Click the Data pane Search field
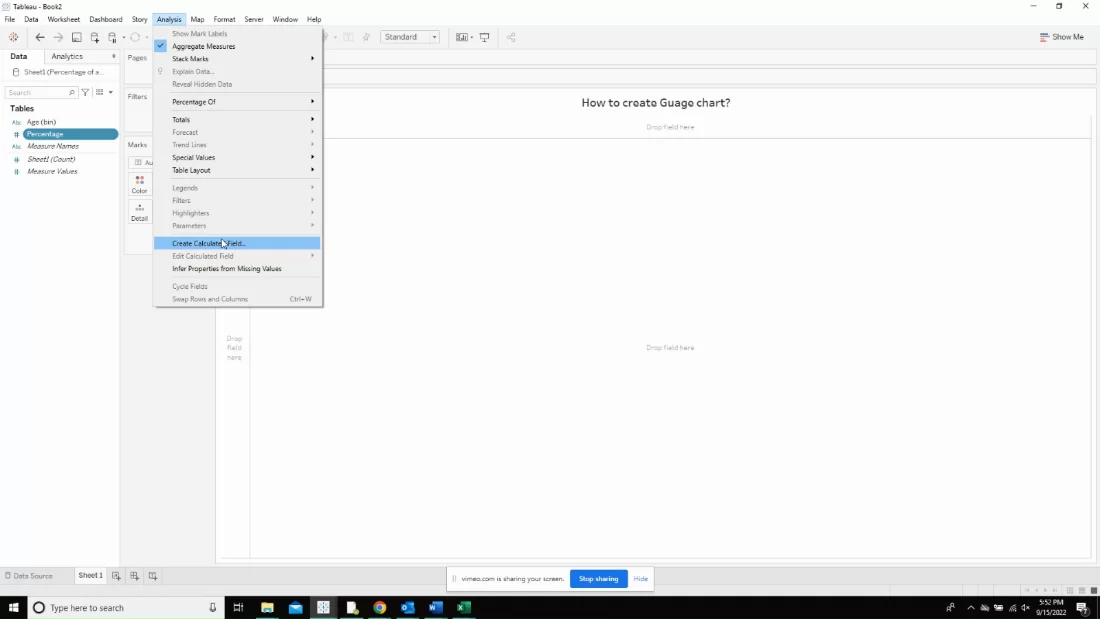The height and width of the screenshot is (619, 1100). coord(41,93)
